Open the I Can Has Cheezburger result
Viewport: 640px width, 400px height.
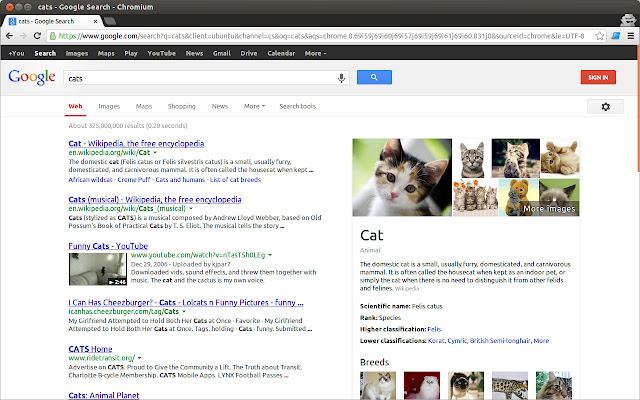click(x=186, y=302)
